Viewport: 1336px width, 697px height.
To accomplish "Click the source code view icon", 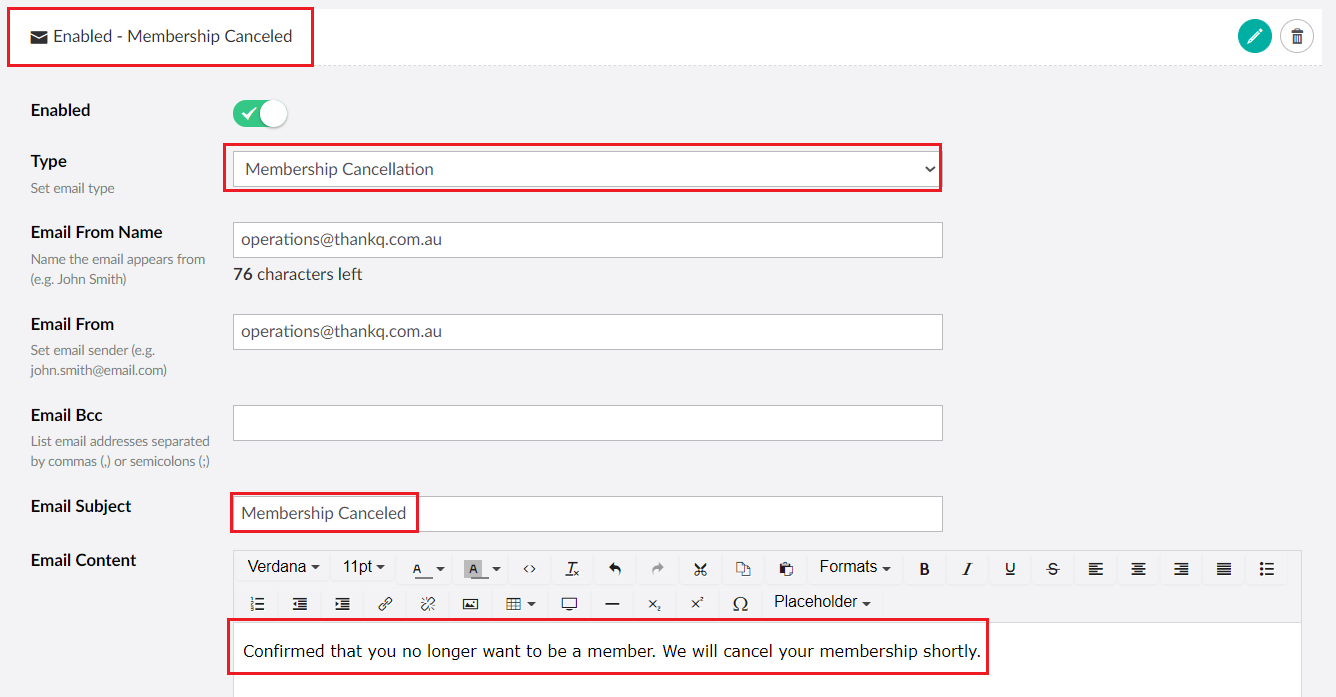I will pyautogui.click(x=529, y=568).
